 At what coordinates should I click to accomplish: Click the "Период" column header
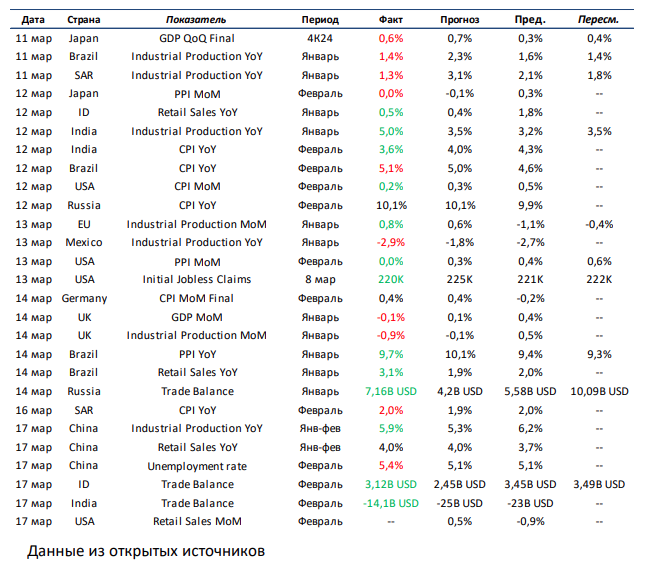click(320, 19)
